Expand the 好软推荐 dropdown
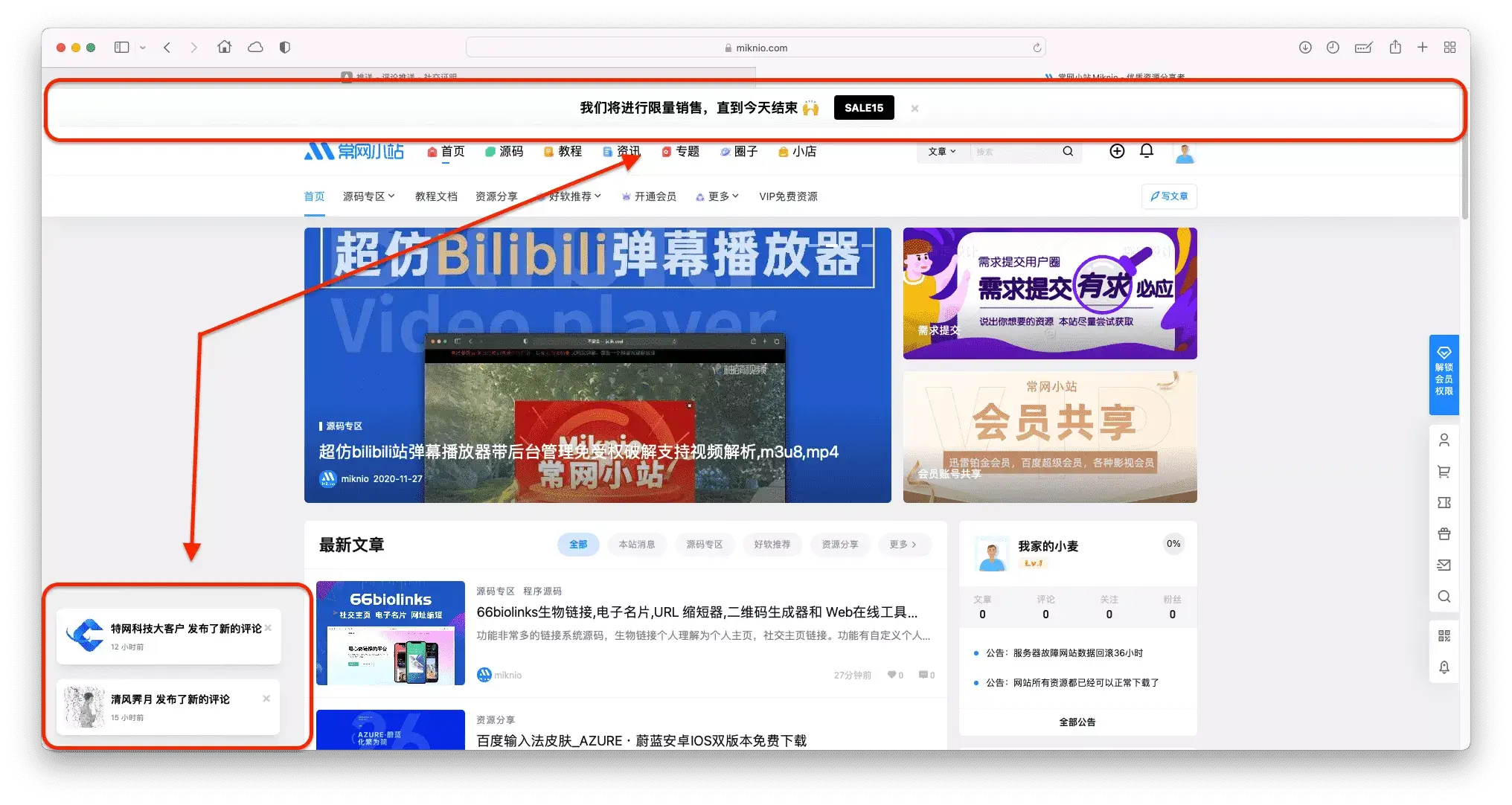The height and width of the screenshot is (805, 1512). (x=573, y=196)
